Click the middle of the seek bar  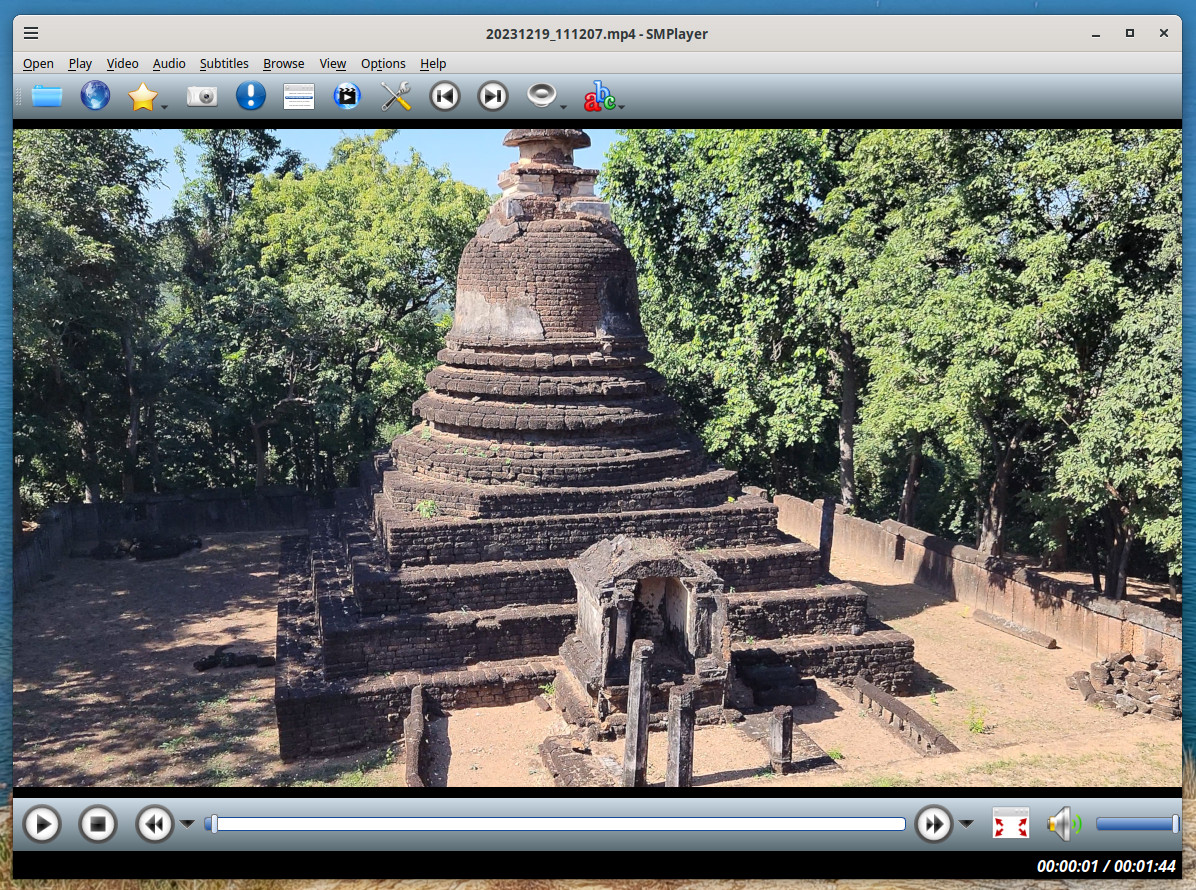click(555, 824)
